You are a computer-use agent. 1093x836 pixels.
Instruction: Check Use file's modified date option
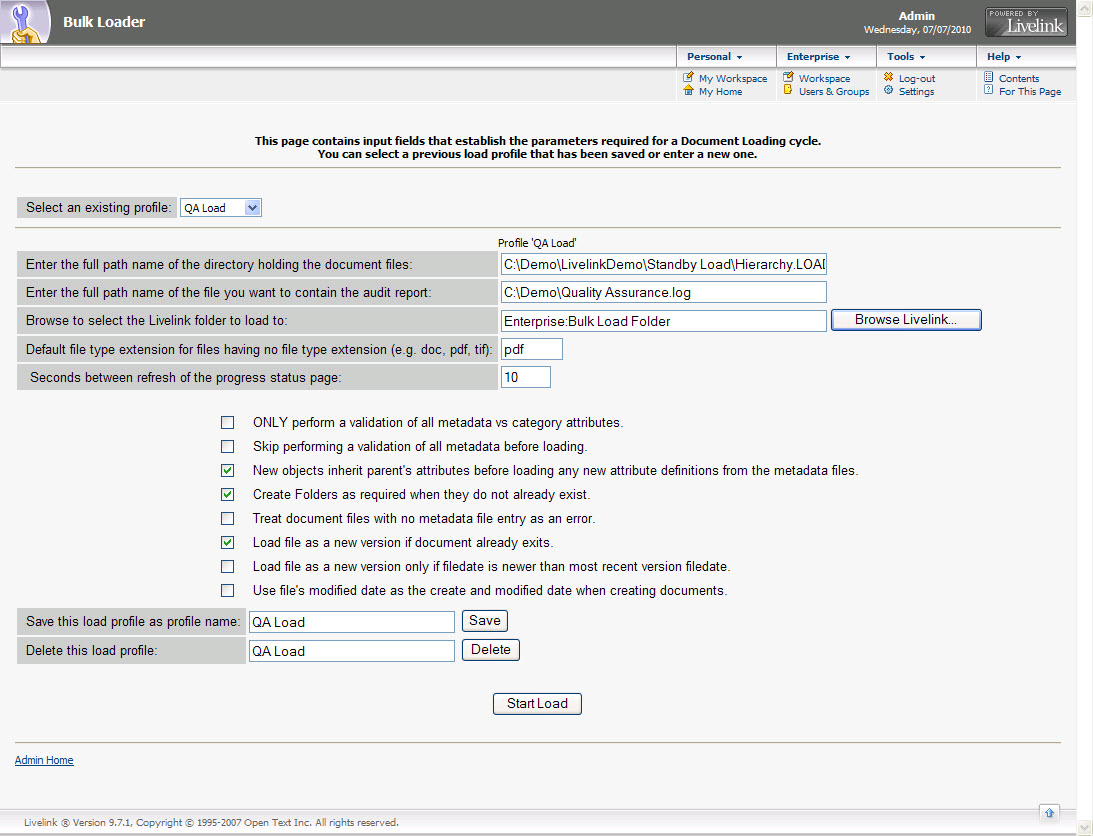tap(227, 591)
